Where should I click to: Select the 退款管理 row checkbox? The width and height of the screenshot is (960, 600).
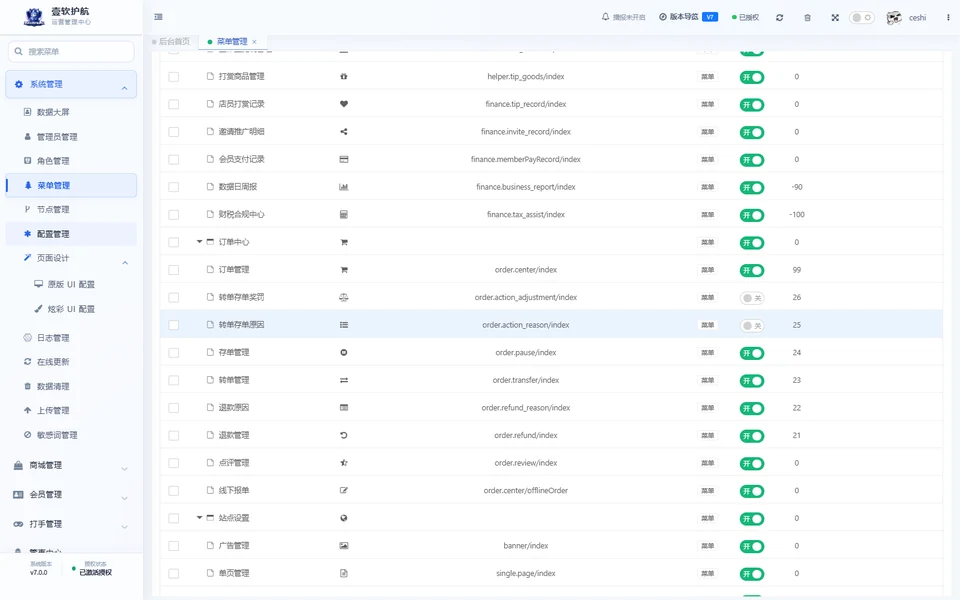pyautogui.click(x=174, y=435)
